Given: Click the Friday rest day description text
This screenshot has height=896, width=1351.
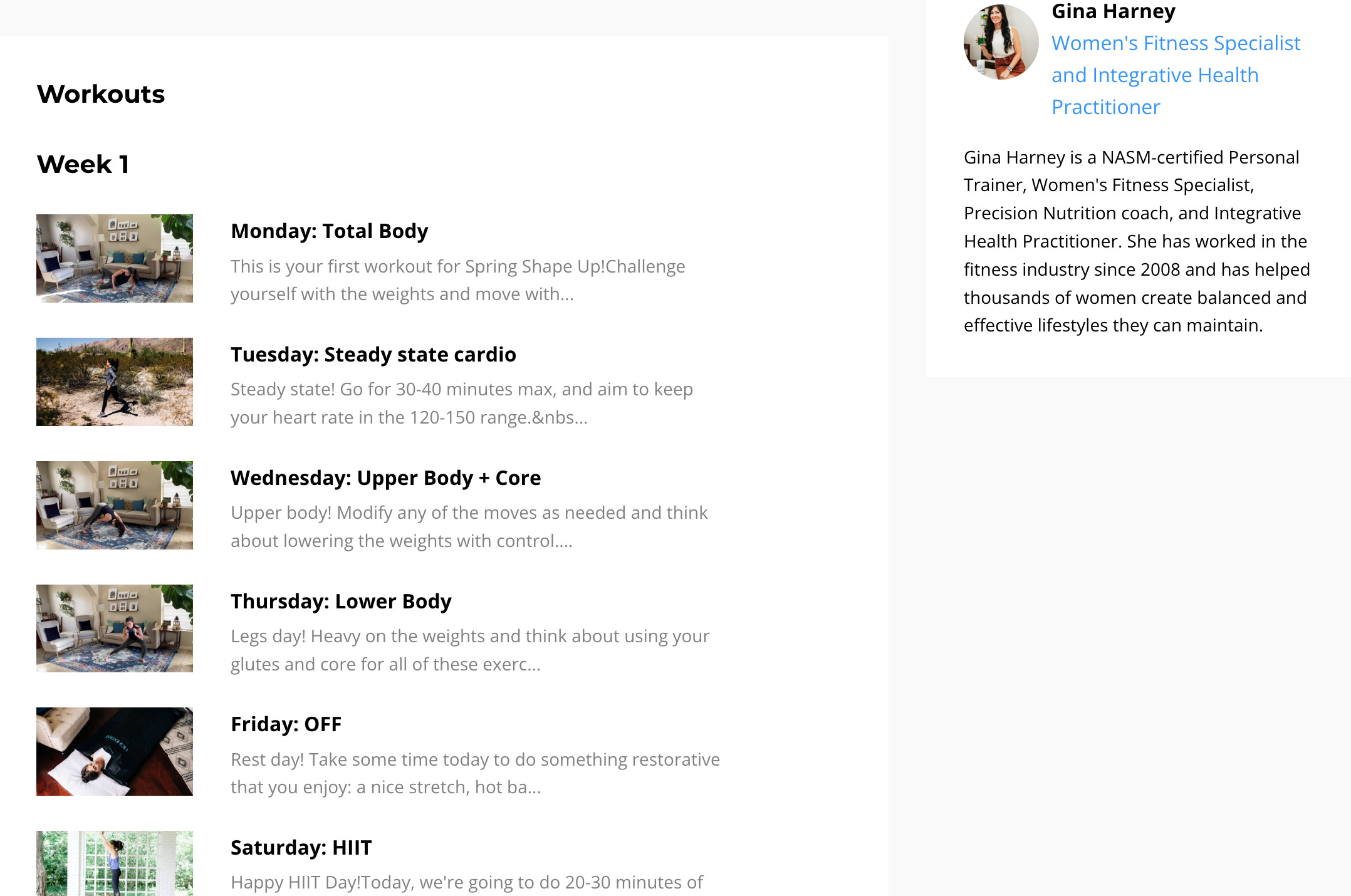Looking at the screenshot, I should [x=475, y=773].
